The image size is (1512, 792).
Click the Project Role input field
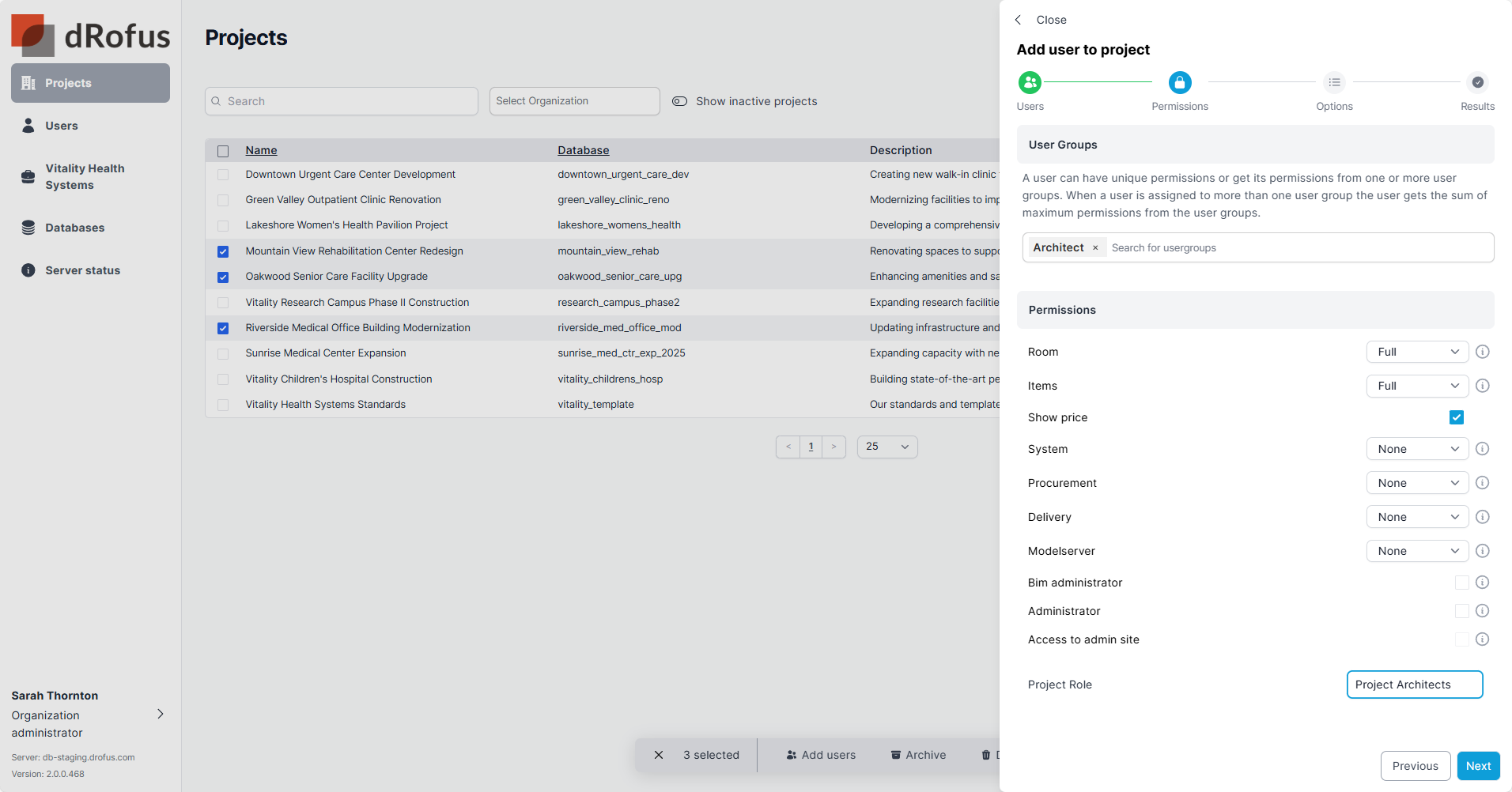1414,685
